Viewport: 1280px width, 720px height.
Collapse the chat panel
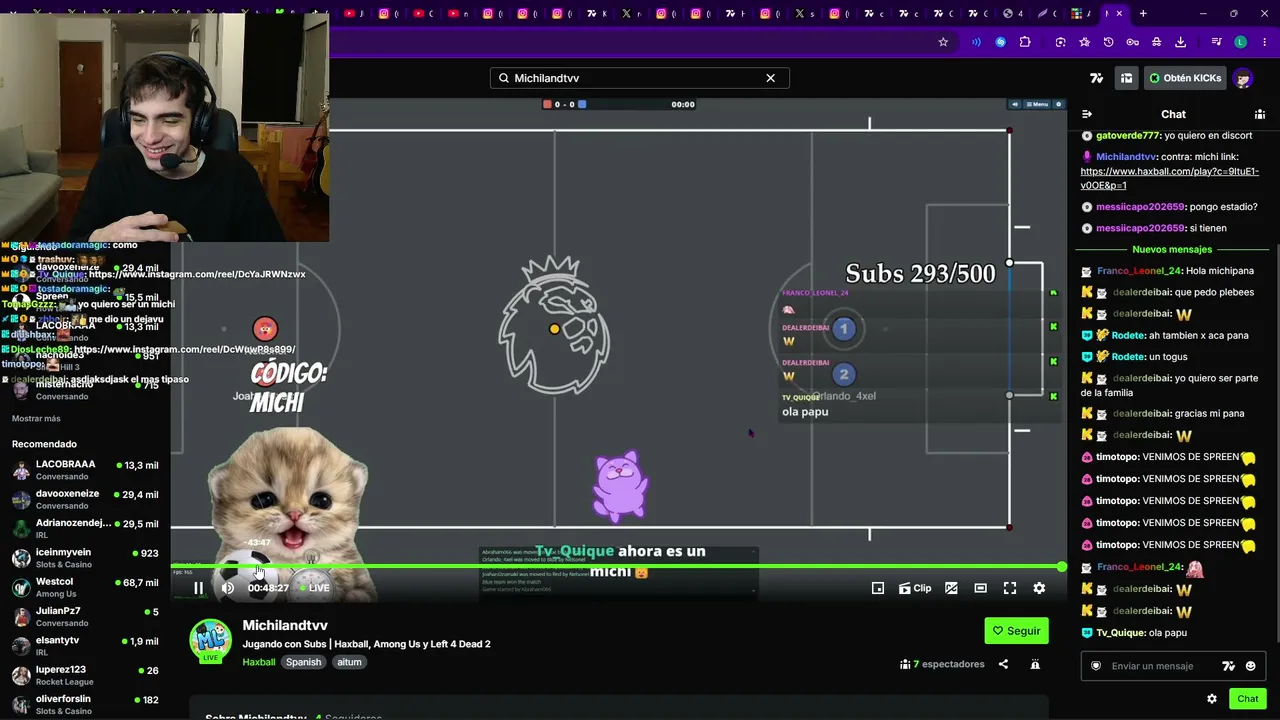coord(1087,114)
